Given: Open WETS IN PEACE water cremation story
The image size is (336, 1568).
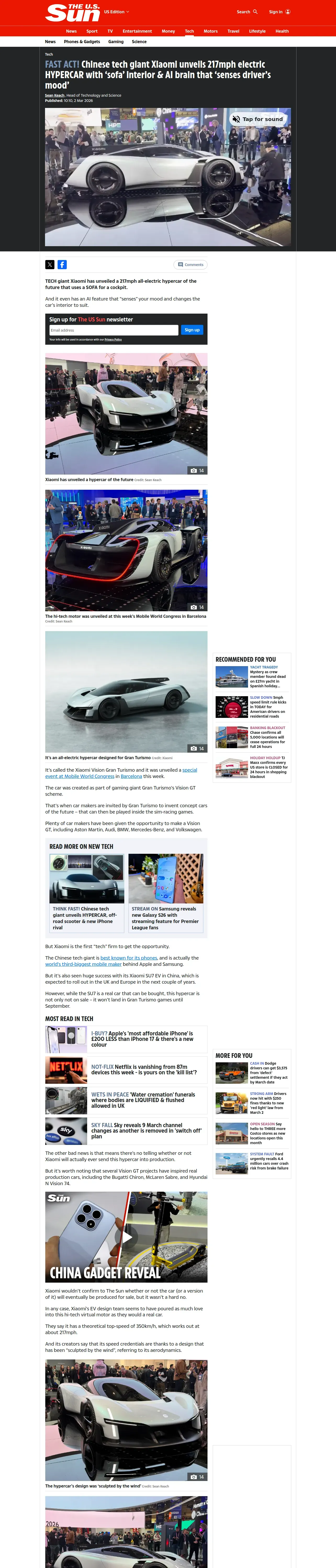Looking at the screenshot, I should click(x=126, y=1100).
